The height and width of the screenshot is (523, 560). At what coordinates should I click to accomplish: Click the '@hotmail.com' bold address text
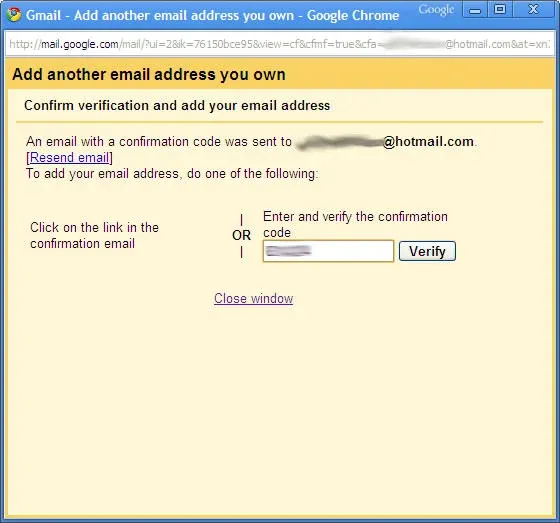(428, 141)
